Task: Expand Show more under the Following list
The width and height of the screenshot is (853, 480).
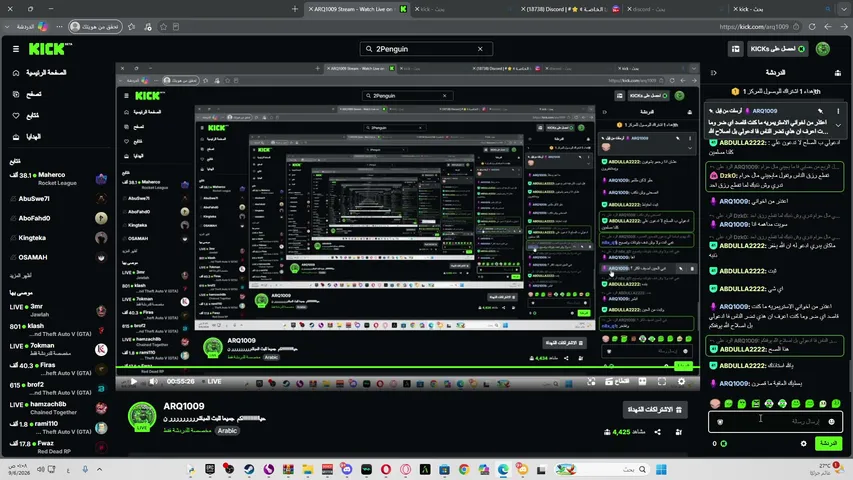Action: click(x=20, y=275)
